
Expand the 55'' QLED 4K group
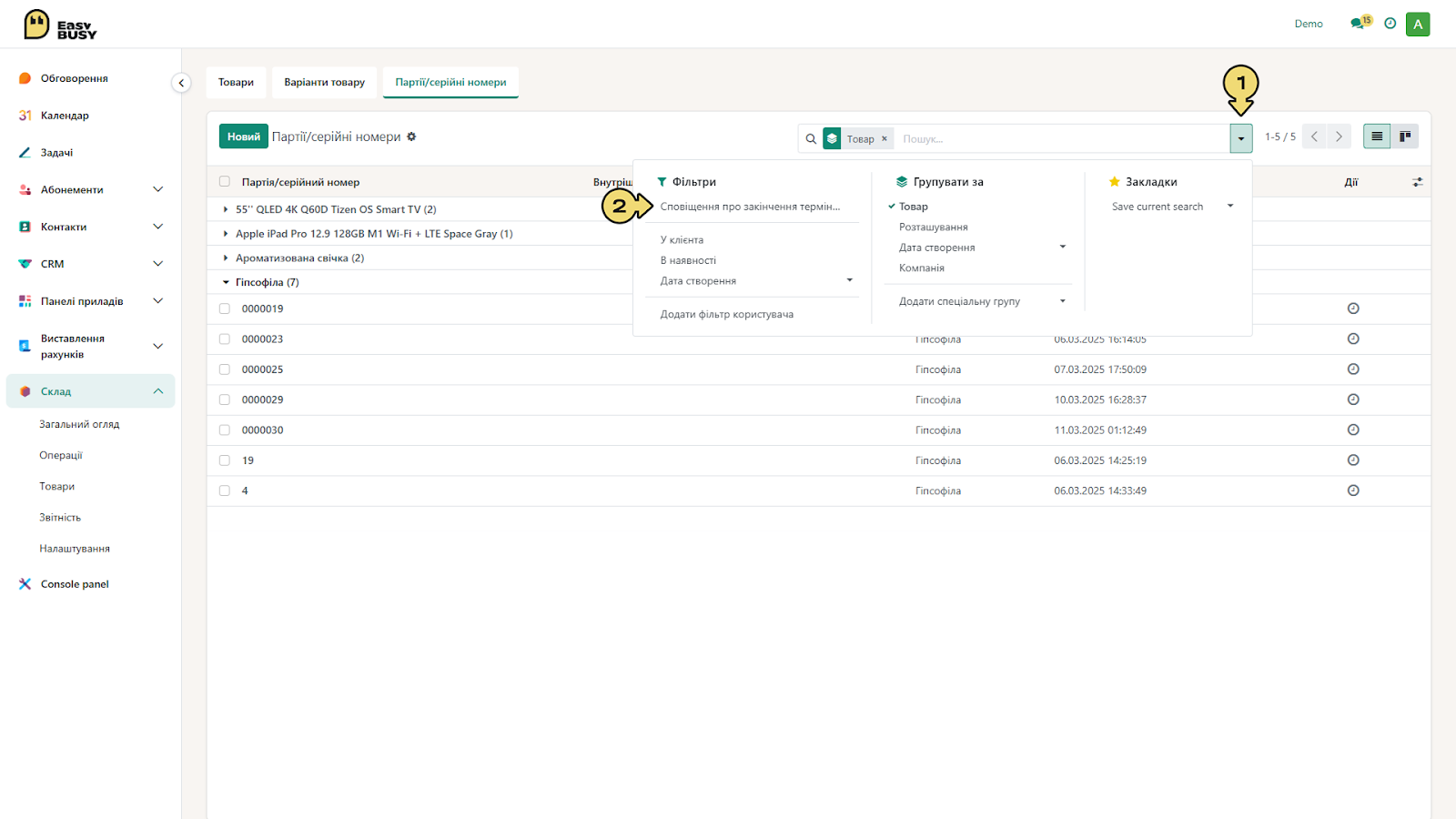coord(226,209)
